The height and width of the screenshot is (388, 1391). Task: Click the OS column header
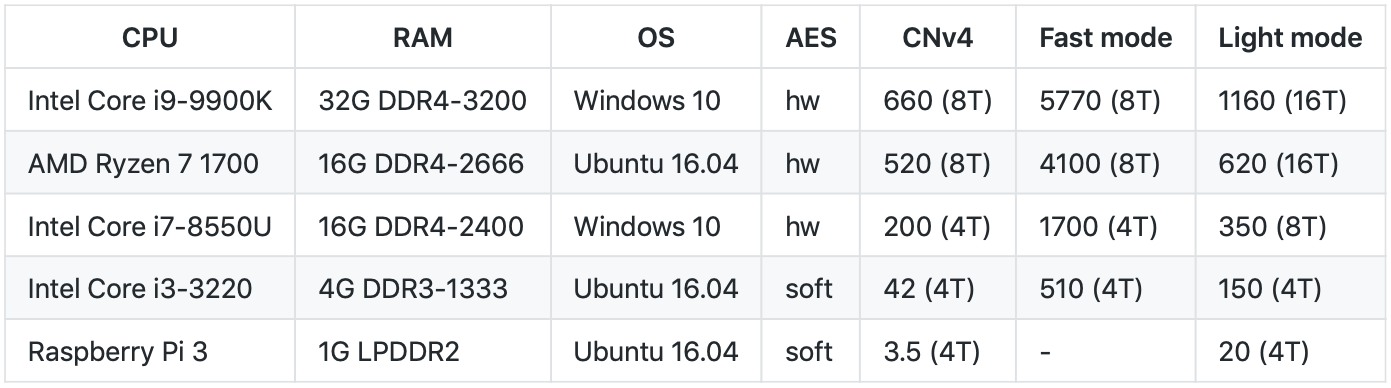click(656, 38)
